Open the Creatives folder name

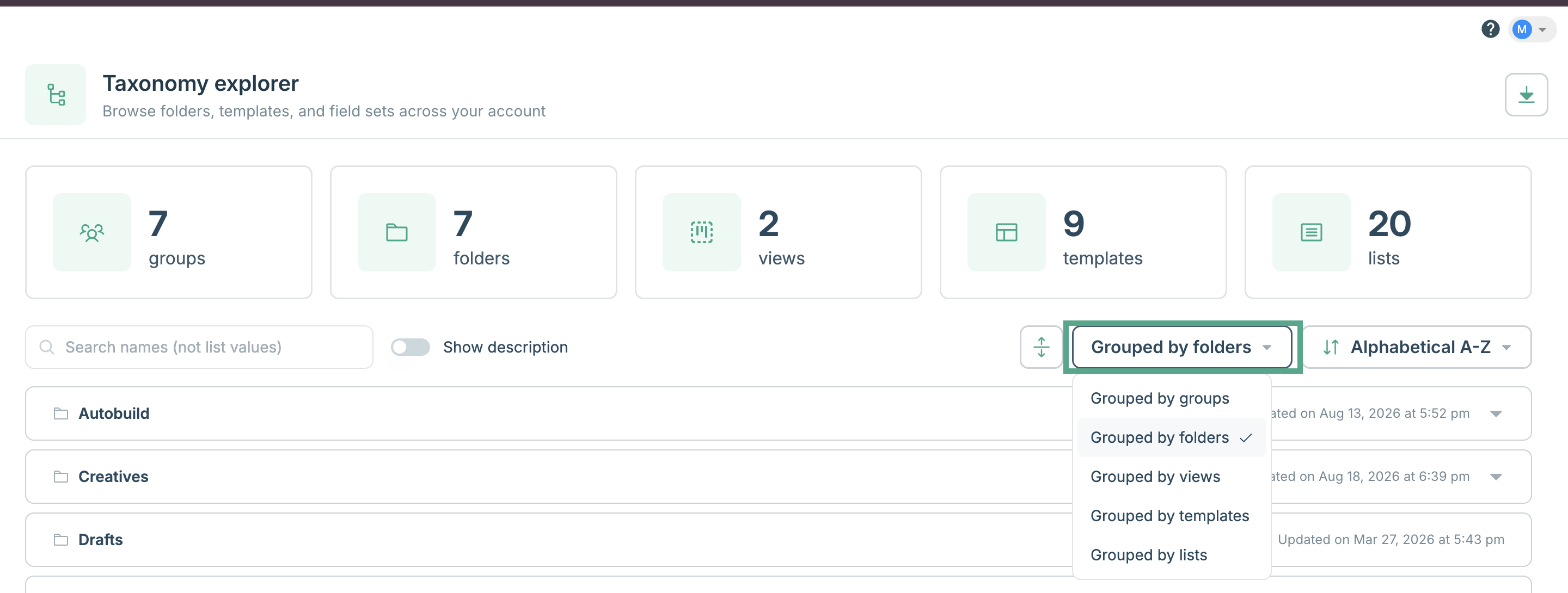pos(113,476)
